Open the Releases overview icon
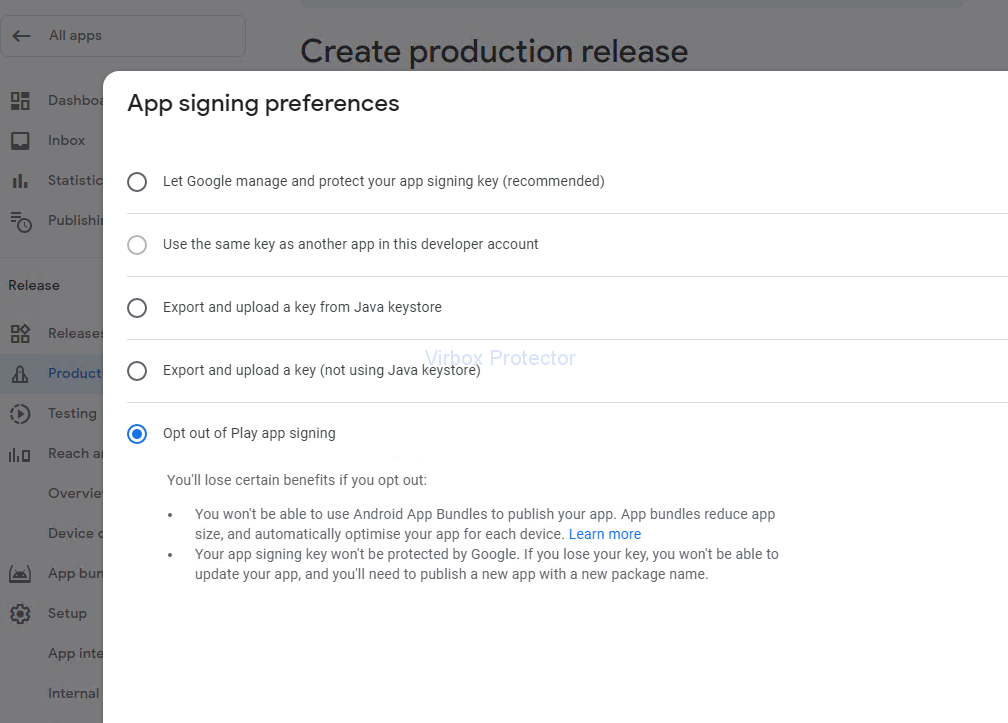The width and height of the screenshot is (1008, 723). (x=20, y=334)
